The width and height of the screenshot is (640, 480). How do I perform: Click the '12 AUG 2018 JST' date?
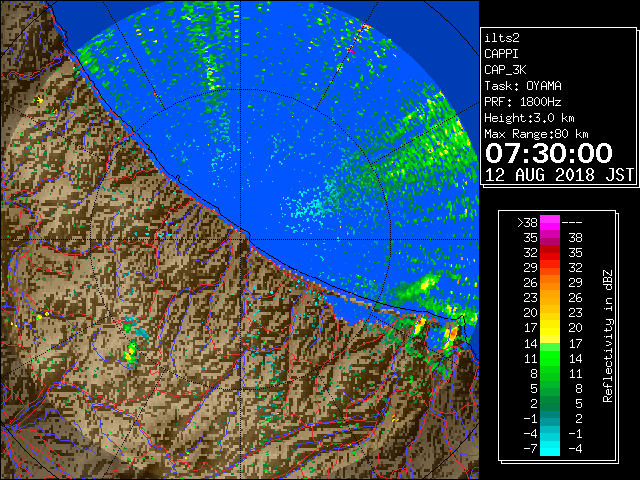coord(559,175)
